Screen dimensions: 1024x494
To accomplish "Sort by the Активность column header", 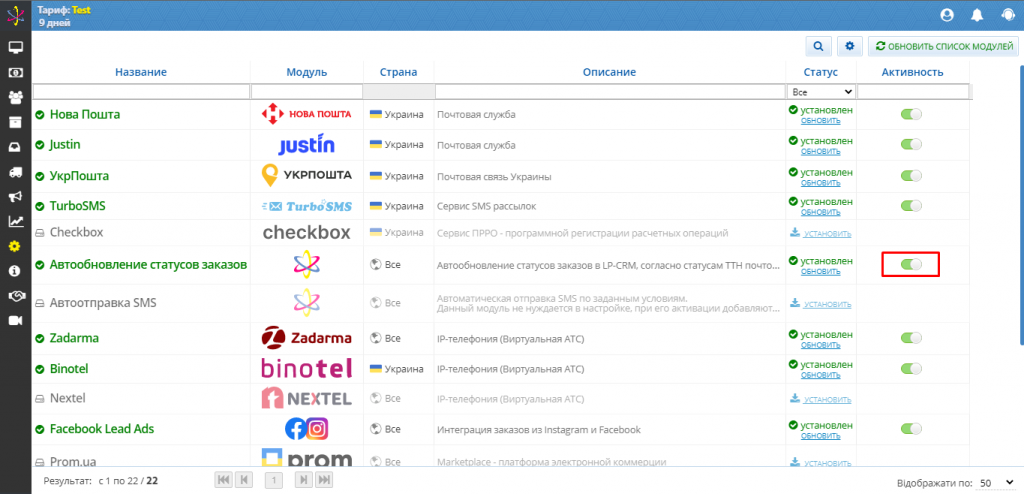I will click(912, 72).
